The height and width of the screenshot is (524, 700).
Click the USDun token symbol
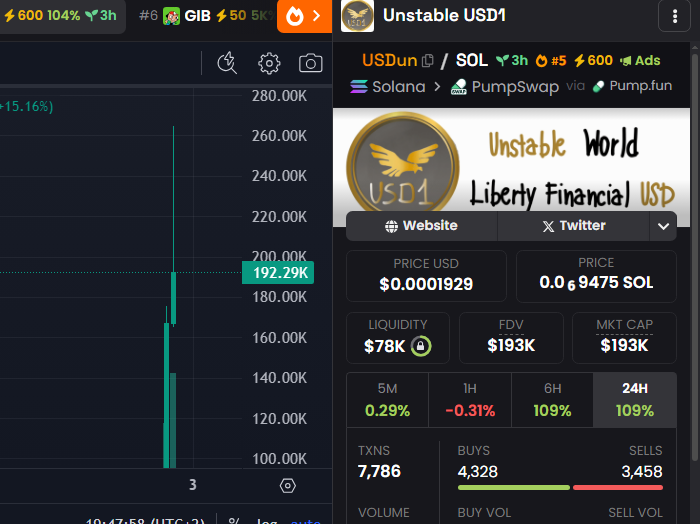pyautogui.click(x=389, y=60)
